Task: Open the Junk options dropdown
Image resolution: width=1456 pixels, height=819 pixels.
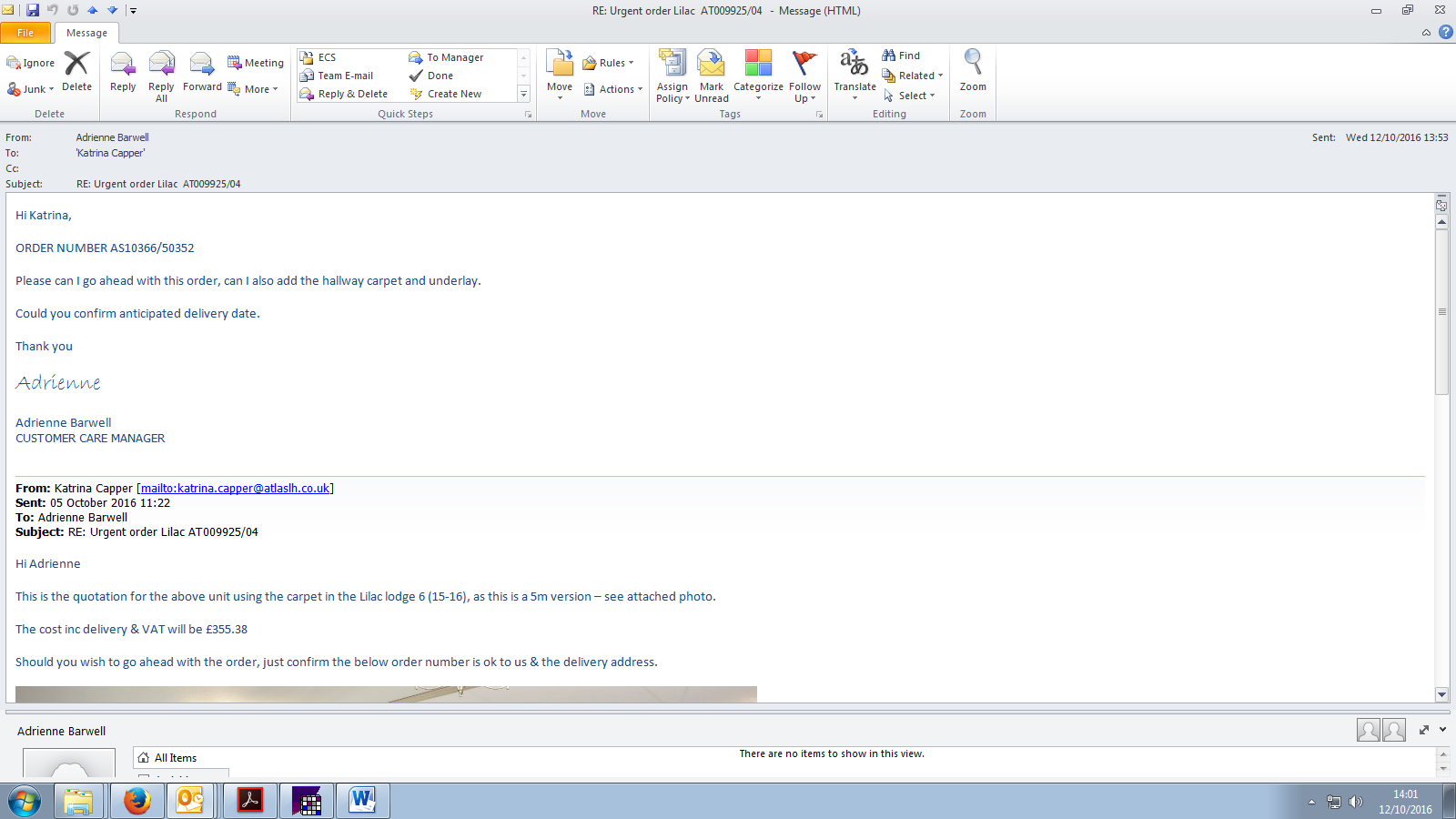Action: [31, 89]
